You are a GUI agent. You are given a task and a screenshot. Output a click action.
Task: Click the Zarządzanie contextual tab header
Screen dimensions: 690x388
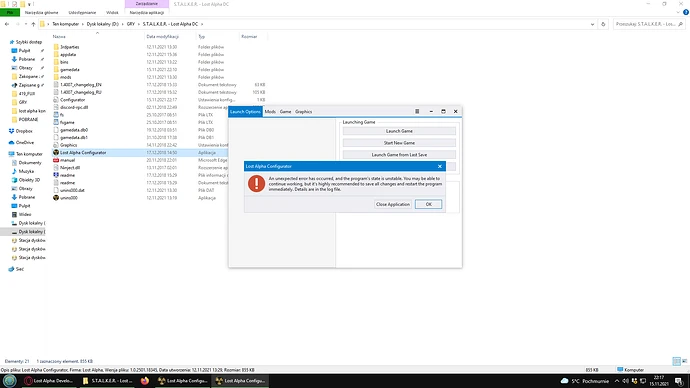[x=147, y=4]
